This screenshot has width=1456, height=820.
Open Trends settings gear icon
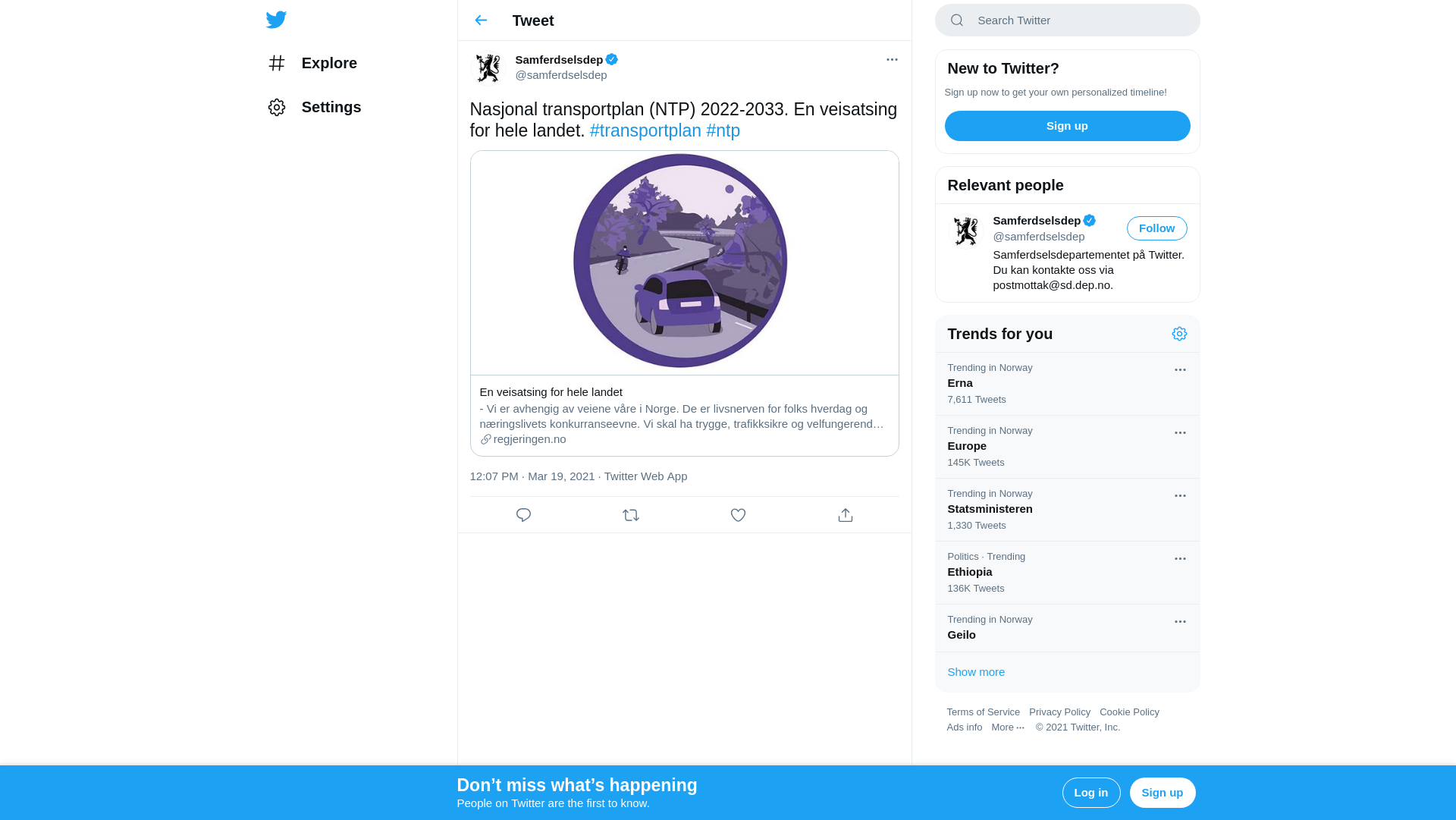(x=1179, y=334)
